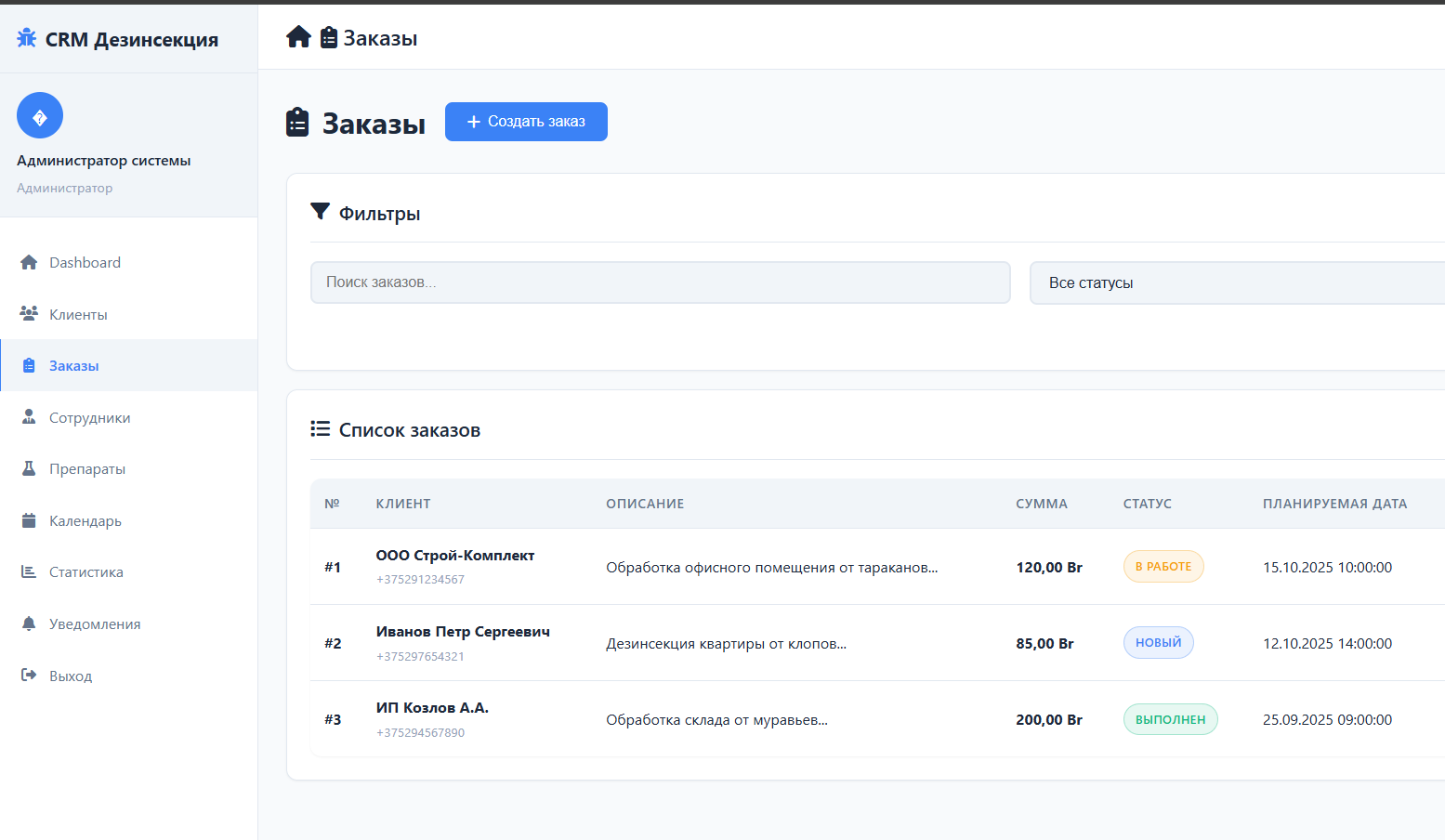The width and height of the screenshot is (1445, 840).
Task: Click the flask icon beside Препараты
Action: 29,469
